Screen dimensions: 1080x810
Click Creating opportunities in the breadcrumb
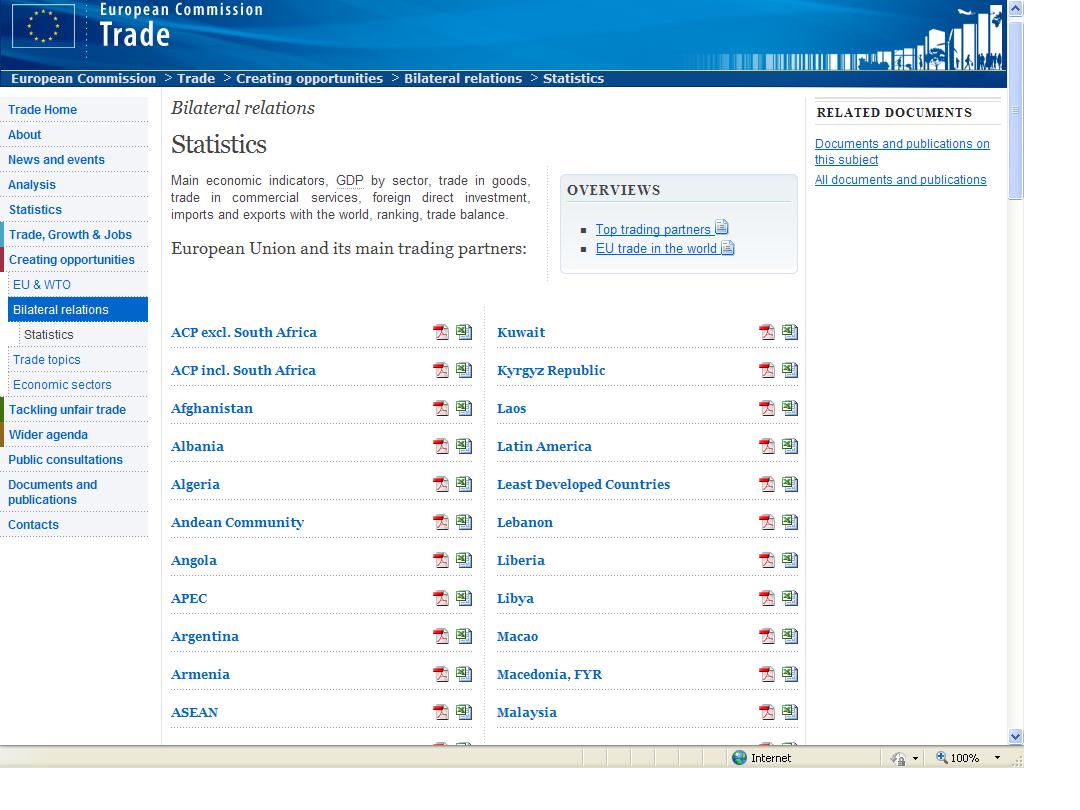(x=309, y=79)
